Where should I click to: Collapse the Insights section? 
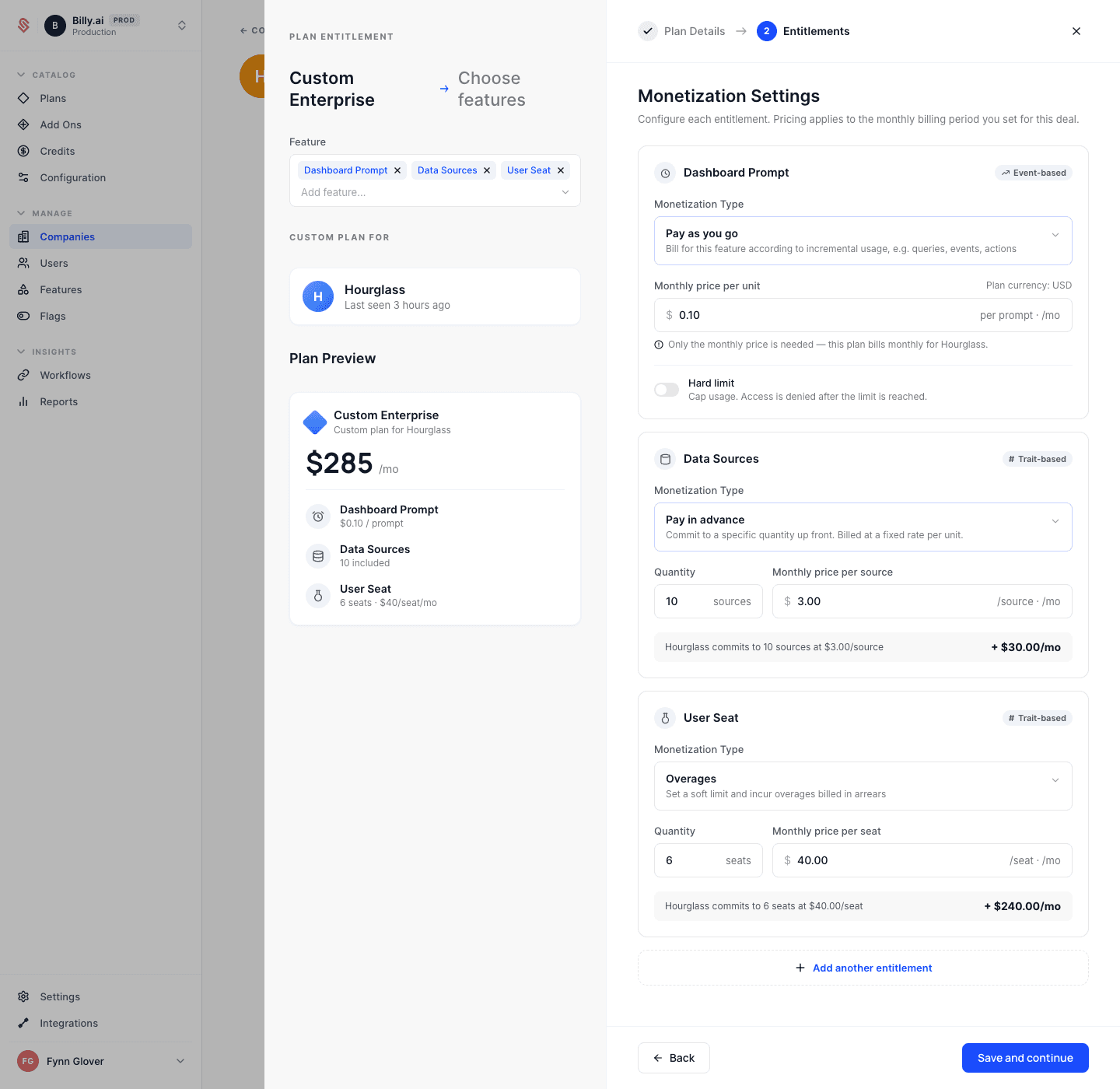(x=21, y=352)
